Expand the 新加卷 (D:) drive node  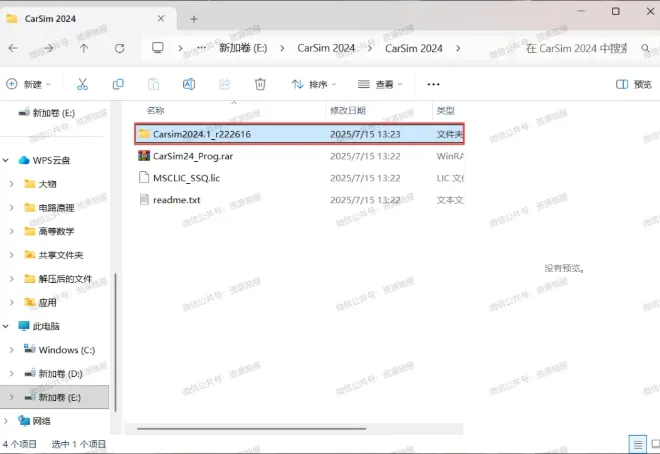[x=12, y=373]
